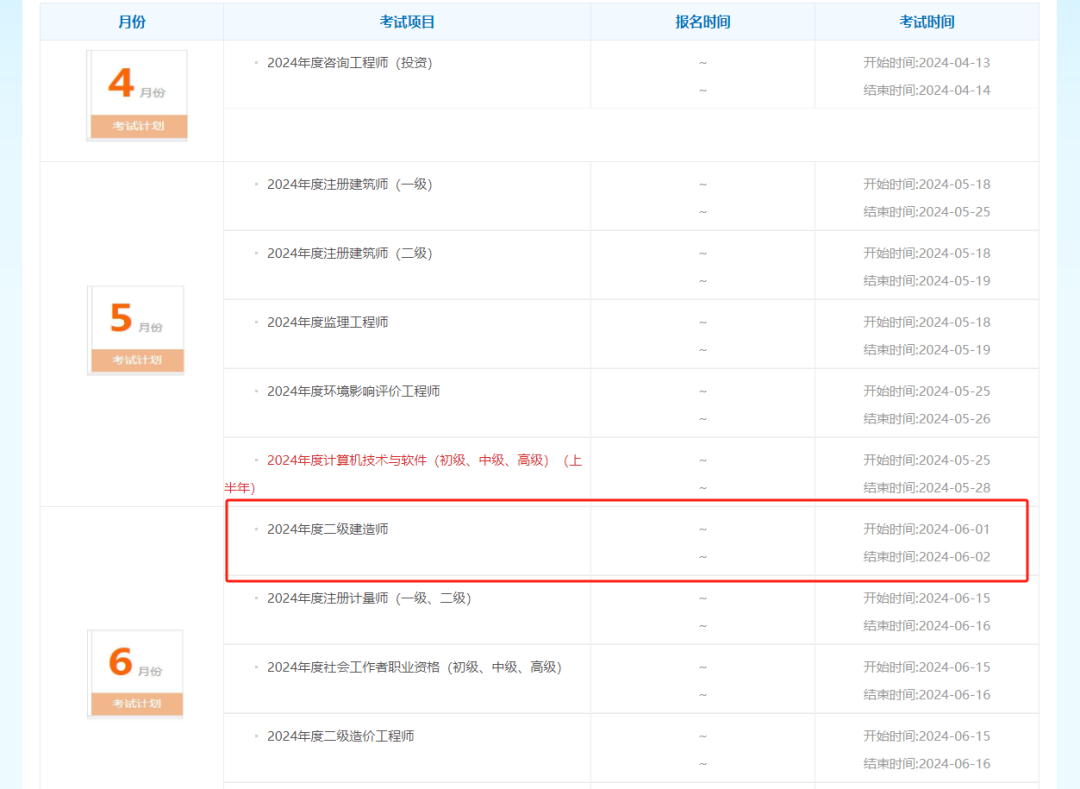Viewport: 1080px width, 789px height.
Task: Open 2024年度社会工作者职业资格 exam link
Action: coord(415,667)
